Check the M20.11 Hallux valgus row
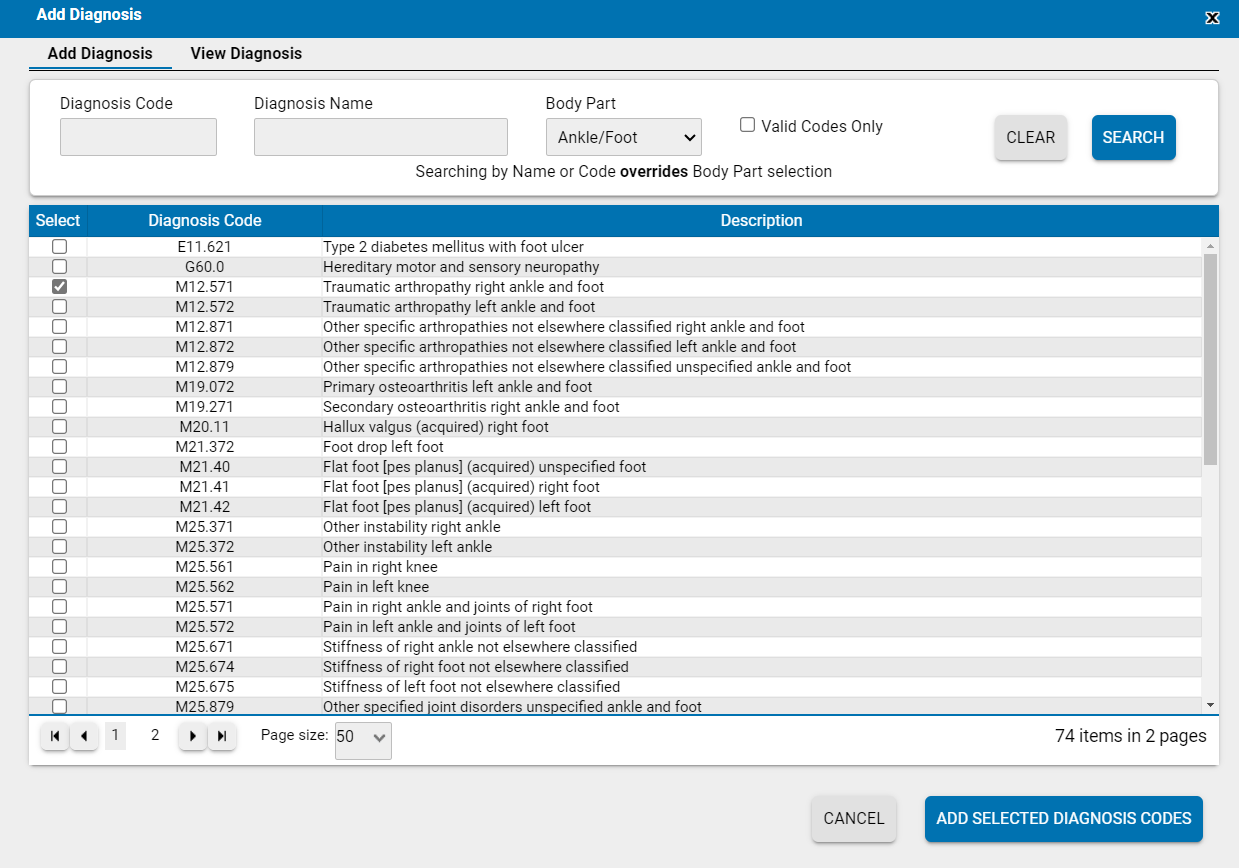The width and height of the screenshot is (1239, 868). [59, 427]
